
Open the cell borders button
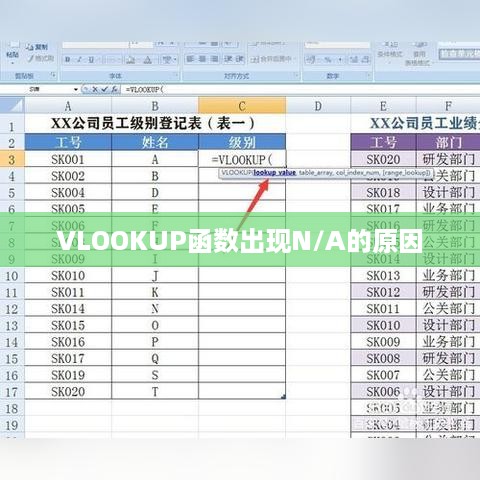(112, 60)
